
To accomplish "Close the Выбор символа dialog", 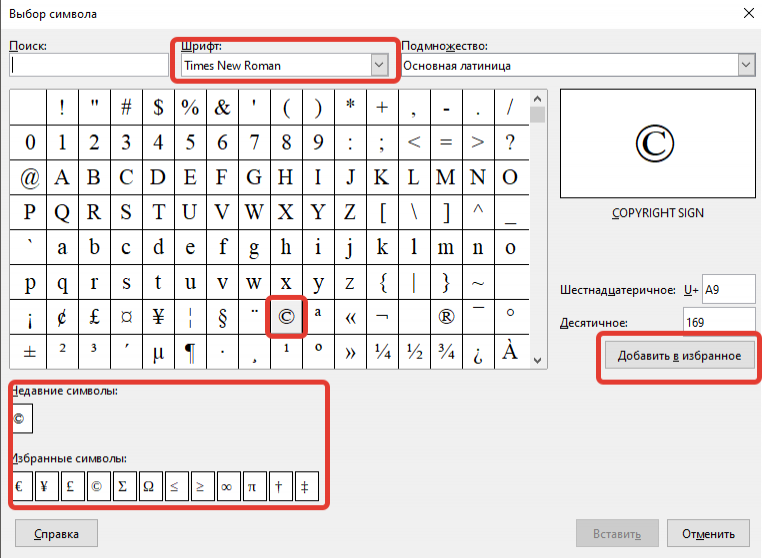I will [749, 14].
